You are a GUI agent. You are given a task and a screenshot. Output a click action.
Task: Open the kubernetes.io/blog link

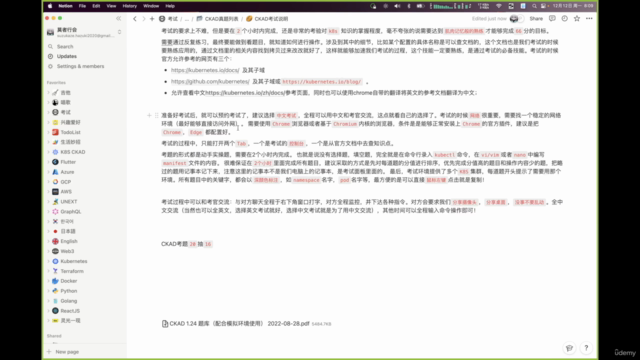pos(322,82)
